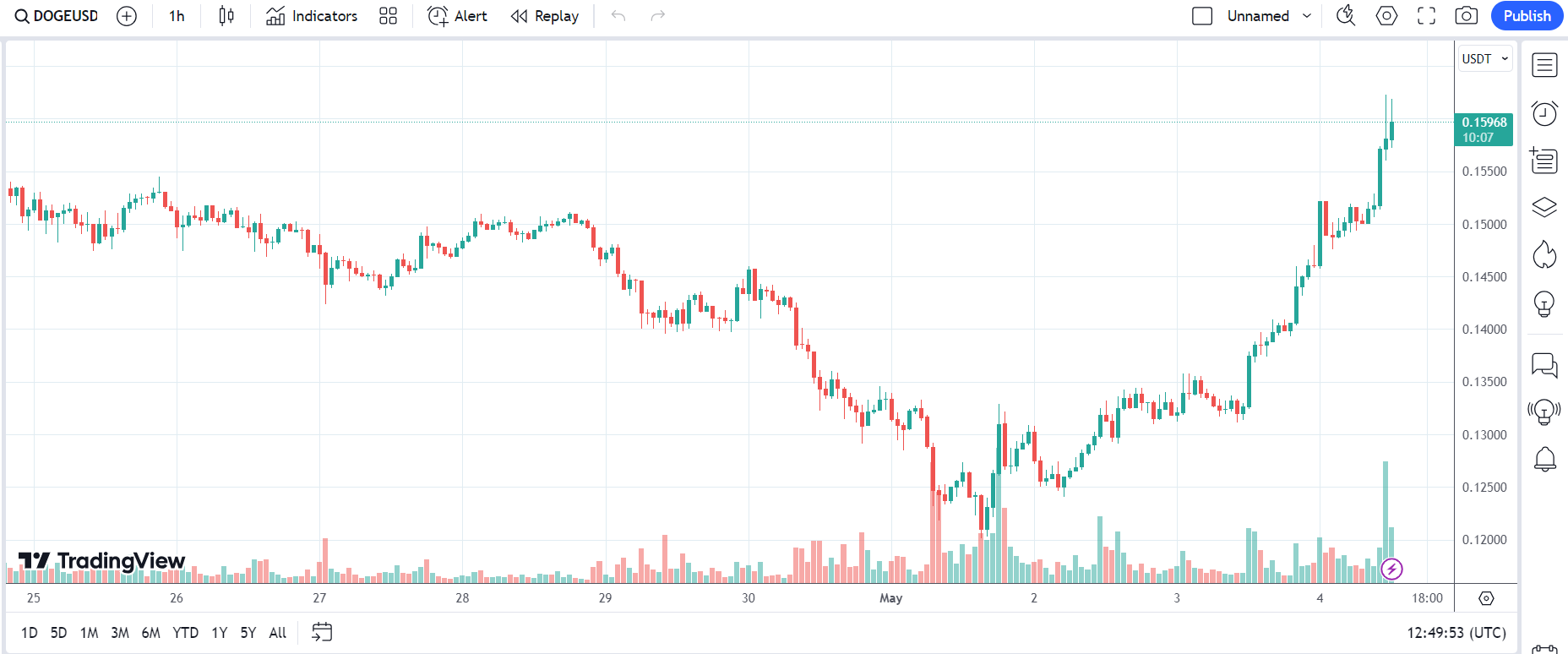Open the Ideas lightbulb panel
The width and height of the screenshot is (1568, 654).
1544,304
